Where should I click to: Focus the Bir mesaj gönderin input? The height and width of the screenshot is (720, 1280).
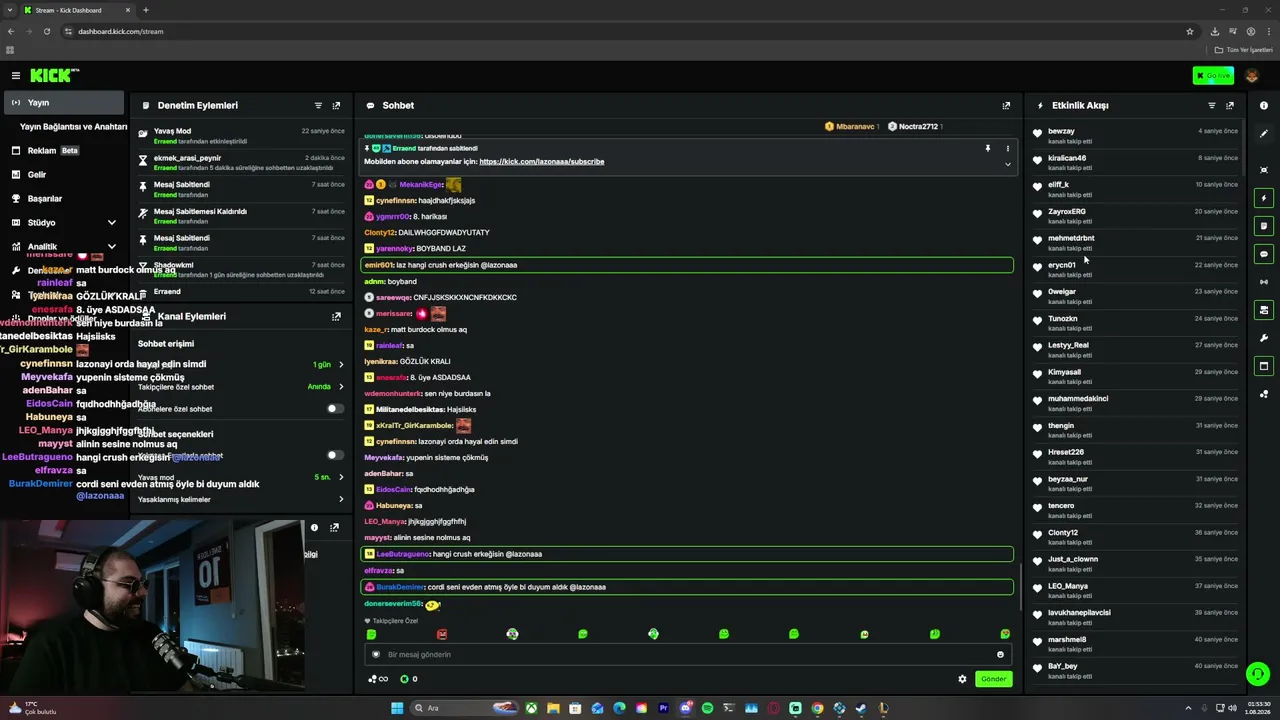coord(688,654)
